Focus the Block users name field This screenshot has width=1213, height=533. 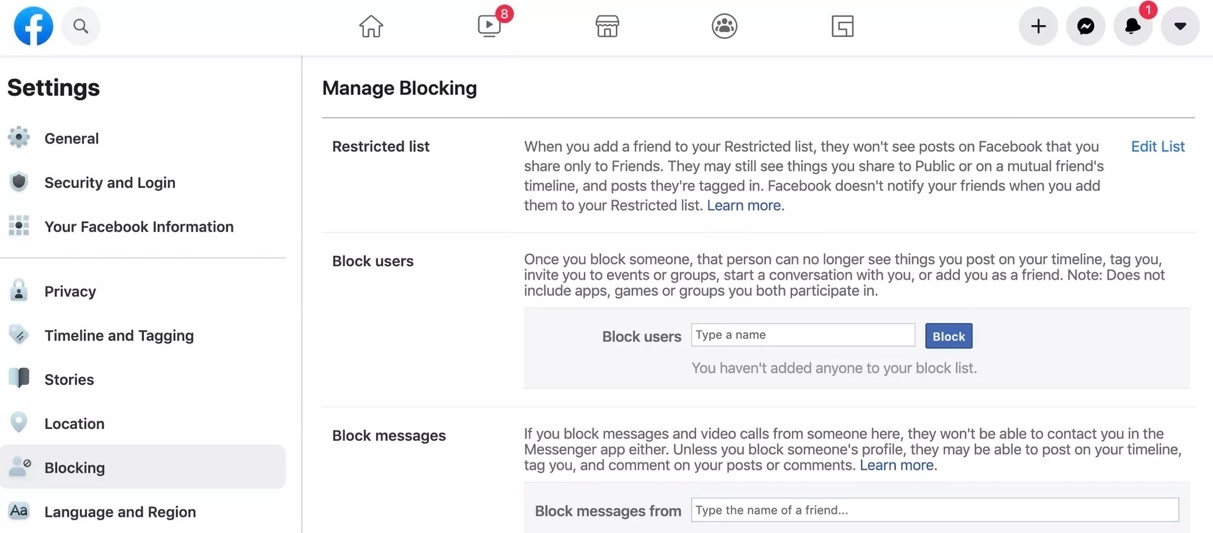tap(802, 335)
